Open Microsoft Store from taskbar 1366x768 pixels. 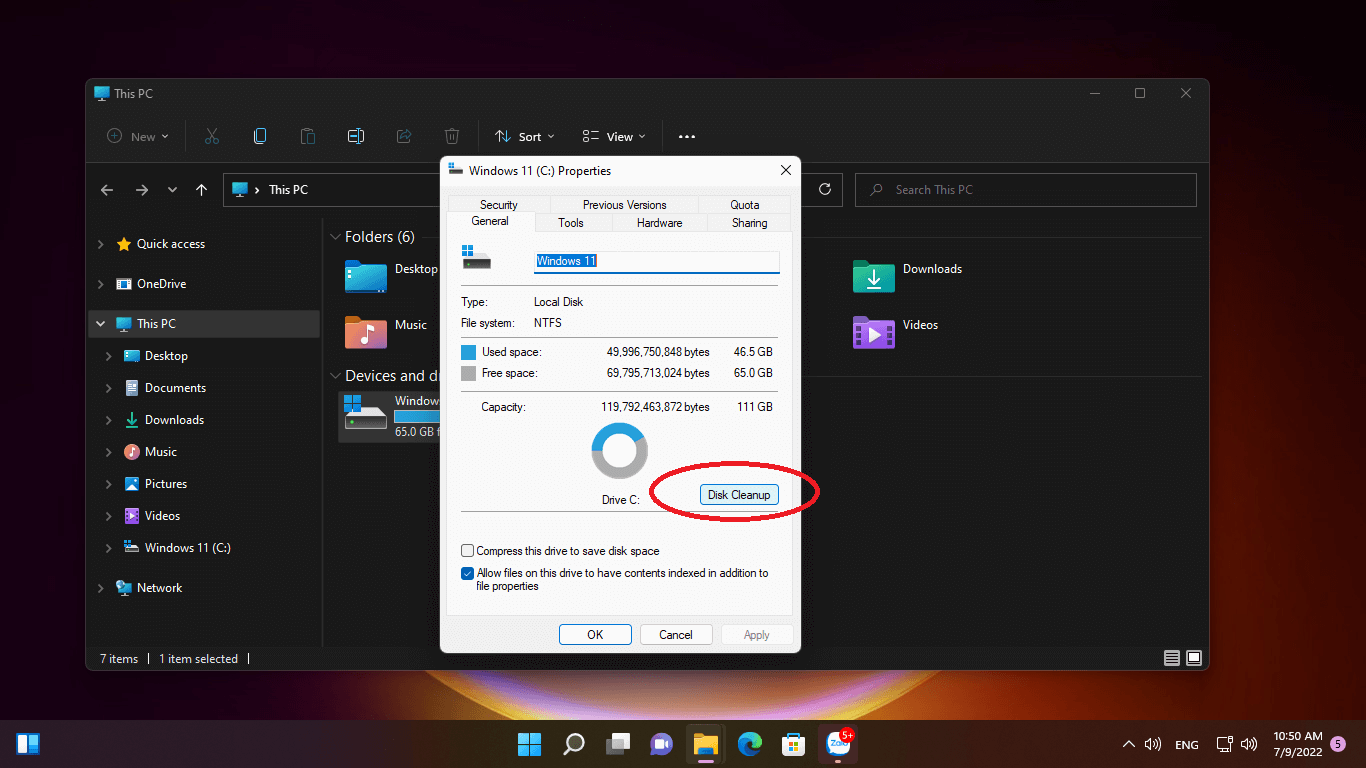click(794, 744)
